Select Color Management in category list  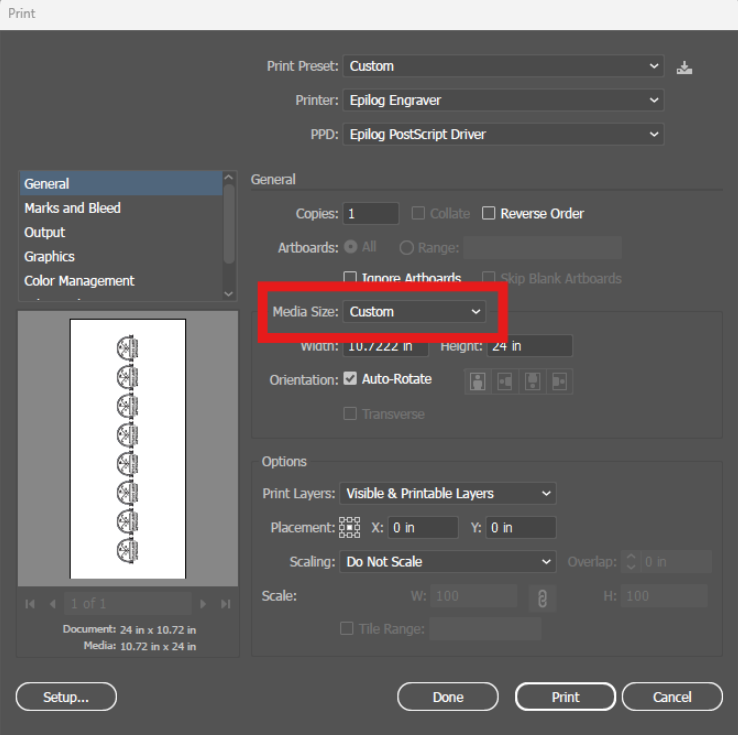coord(79,281)
